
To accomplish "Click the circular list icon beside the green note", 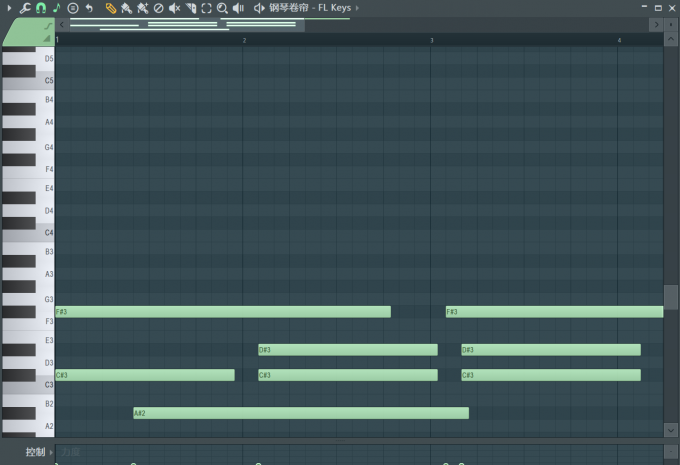I will [73, 8].
